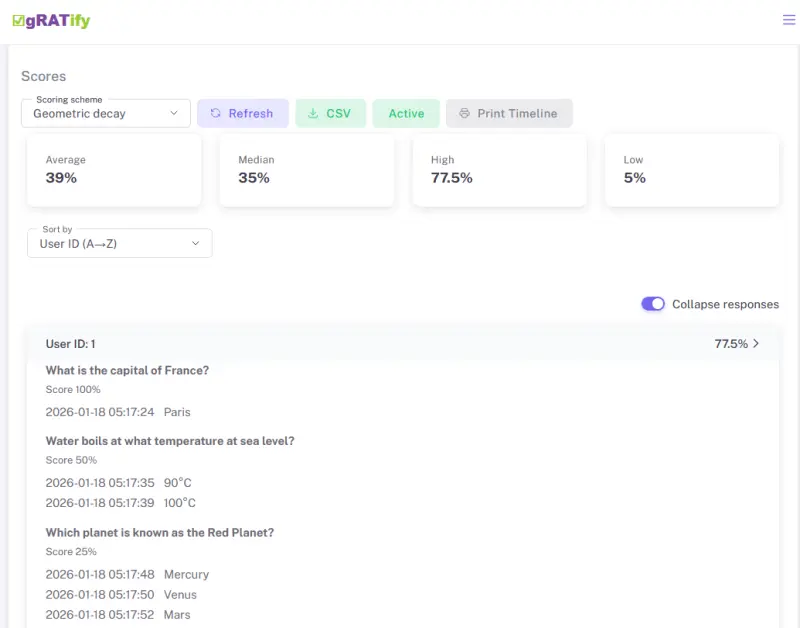Click the gRATify logo
Screen dimensions: 800x628
pos(51,20)
